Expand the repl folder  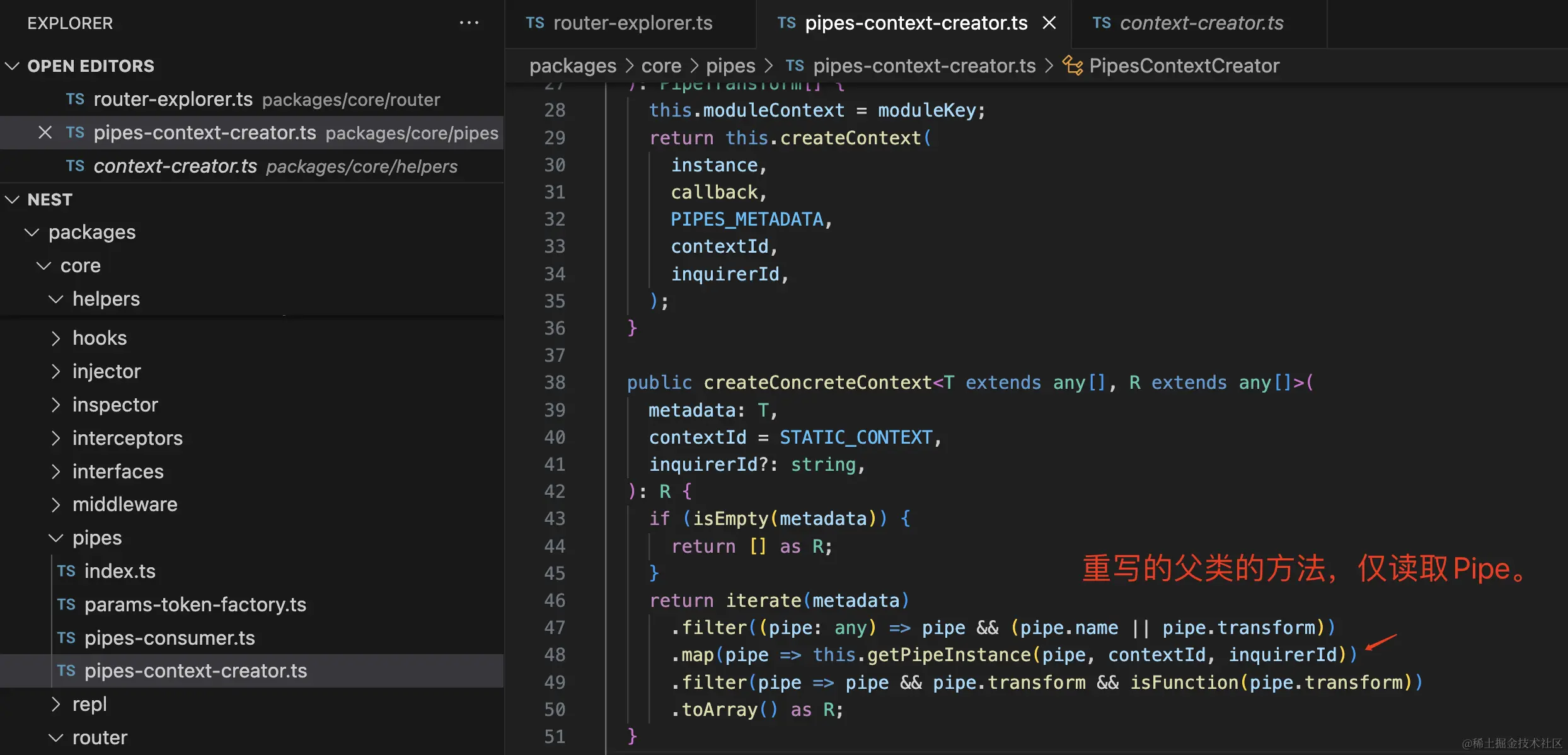point(56,705)
